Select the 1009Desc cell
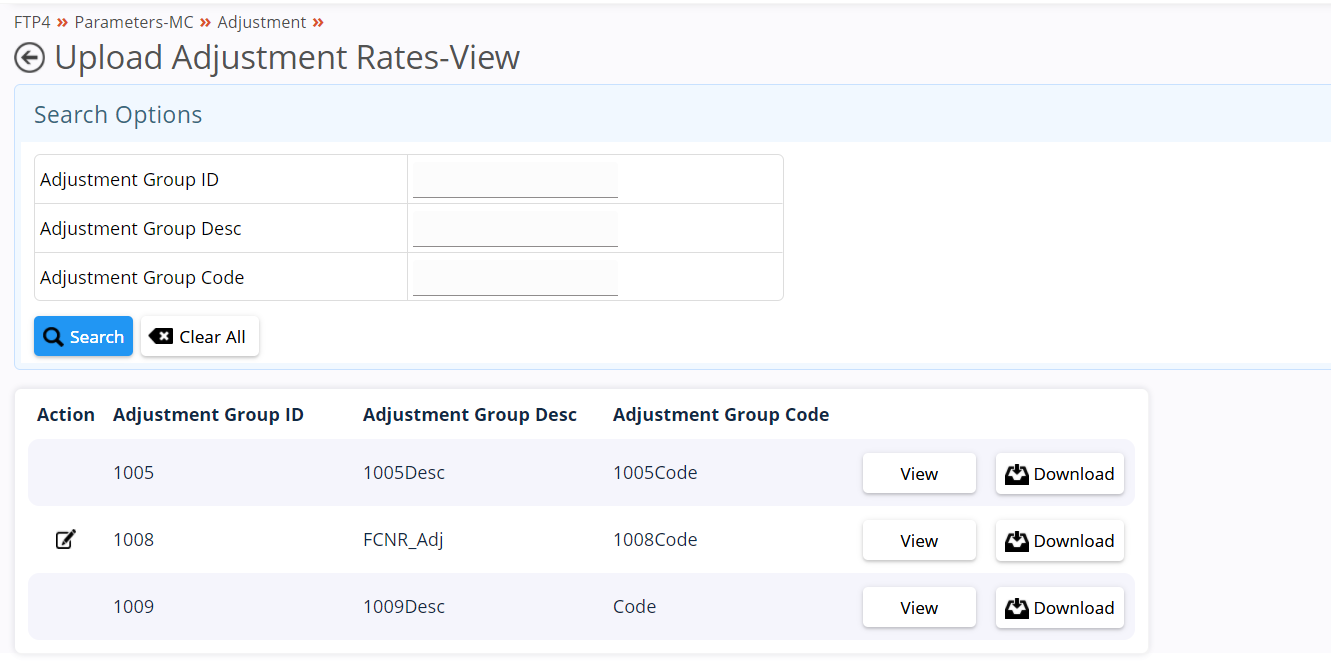The image size is (1331, 670). (404, 607)
